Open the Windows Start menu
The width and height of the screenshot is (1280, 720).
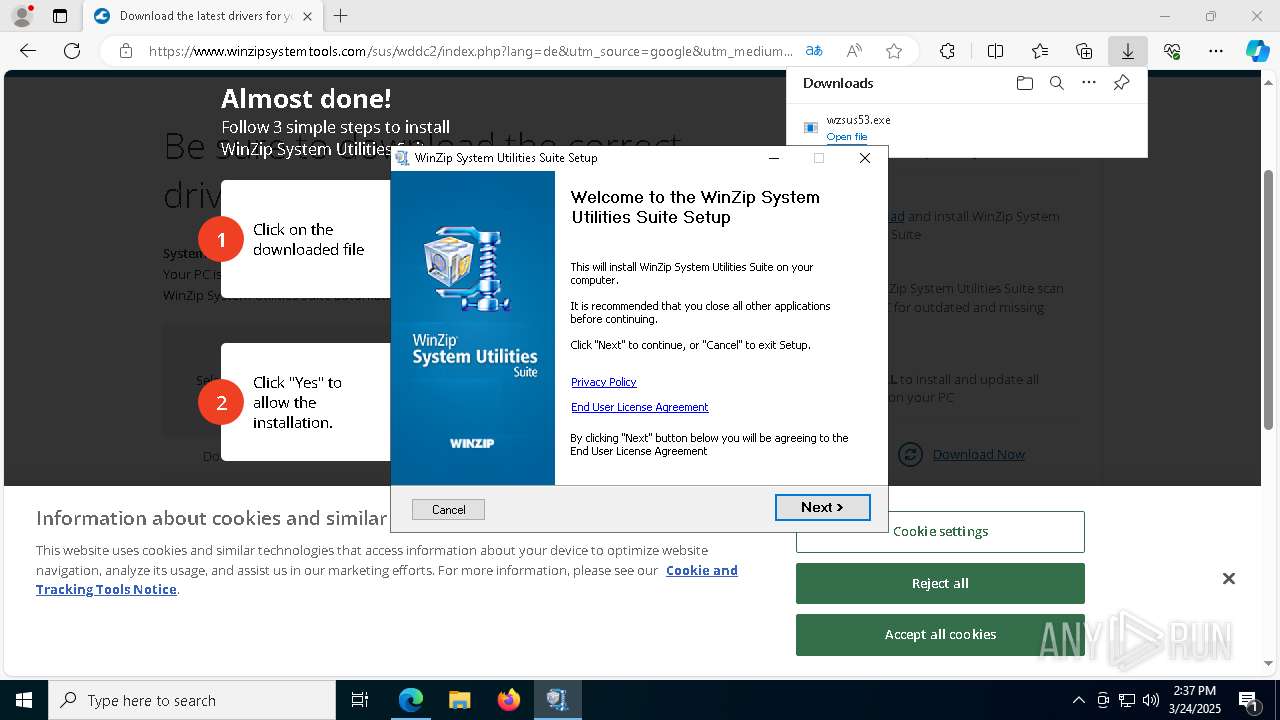point(24,700)
